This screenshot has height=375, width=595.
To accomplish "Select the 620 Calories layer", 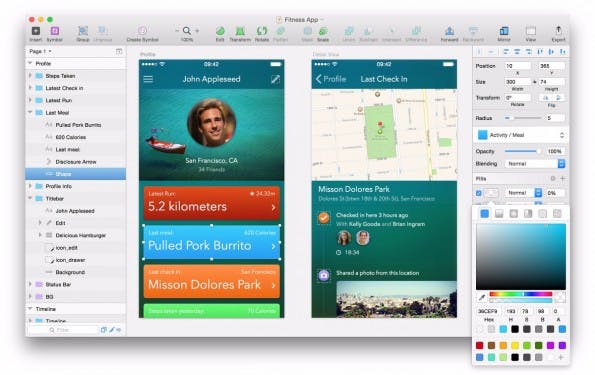I will (76, 137).
